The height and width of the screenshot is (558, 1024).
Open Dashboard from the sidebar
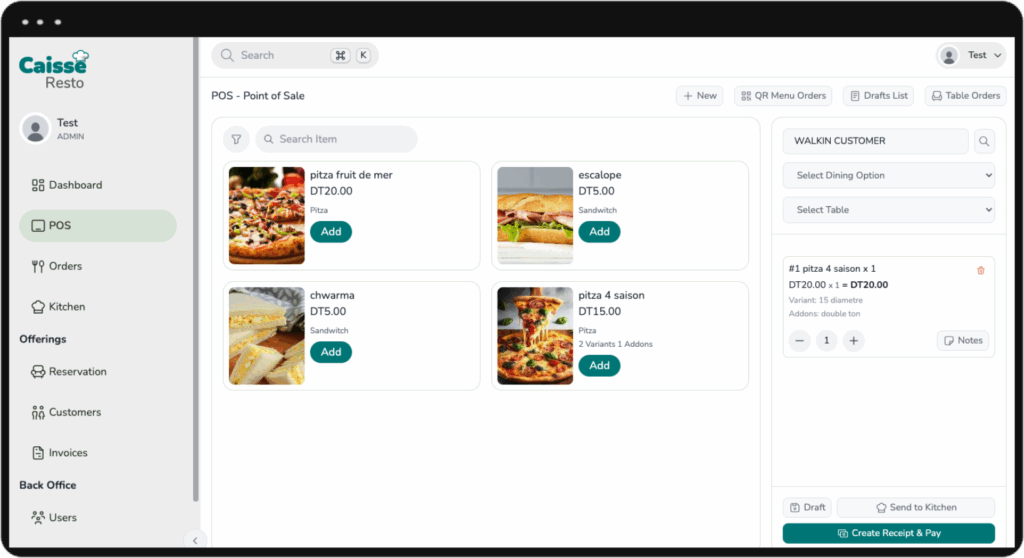(x=75, y=185)
